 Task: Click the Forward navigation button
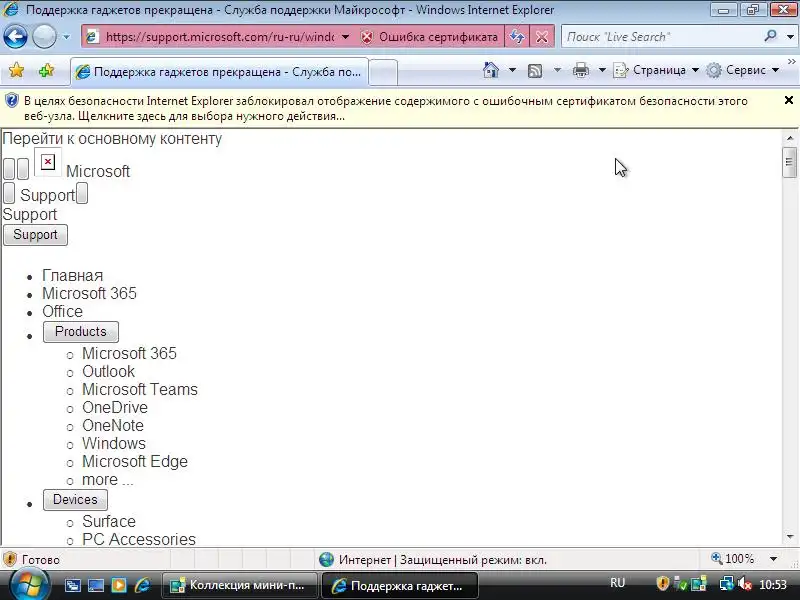tap(44, 37)
